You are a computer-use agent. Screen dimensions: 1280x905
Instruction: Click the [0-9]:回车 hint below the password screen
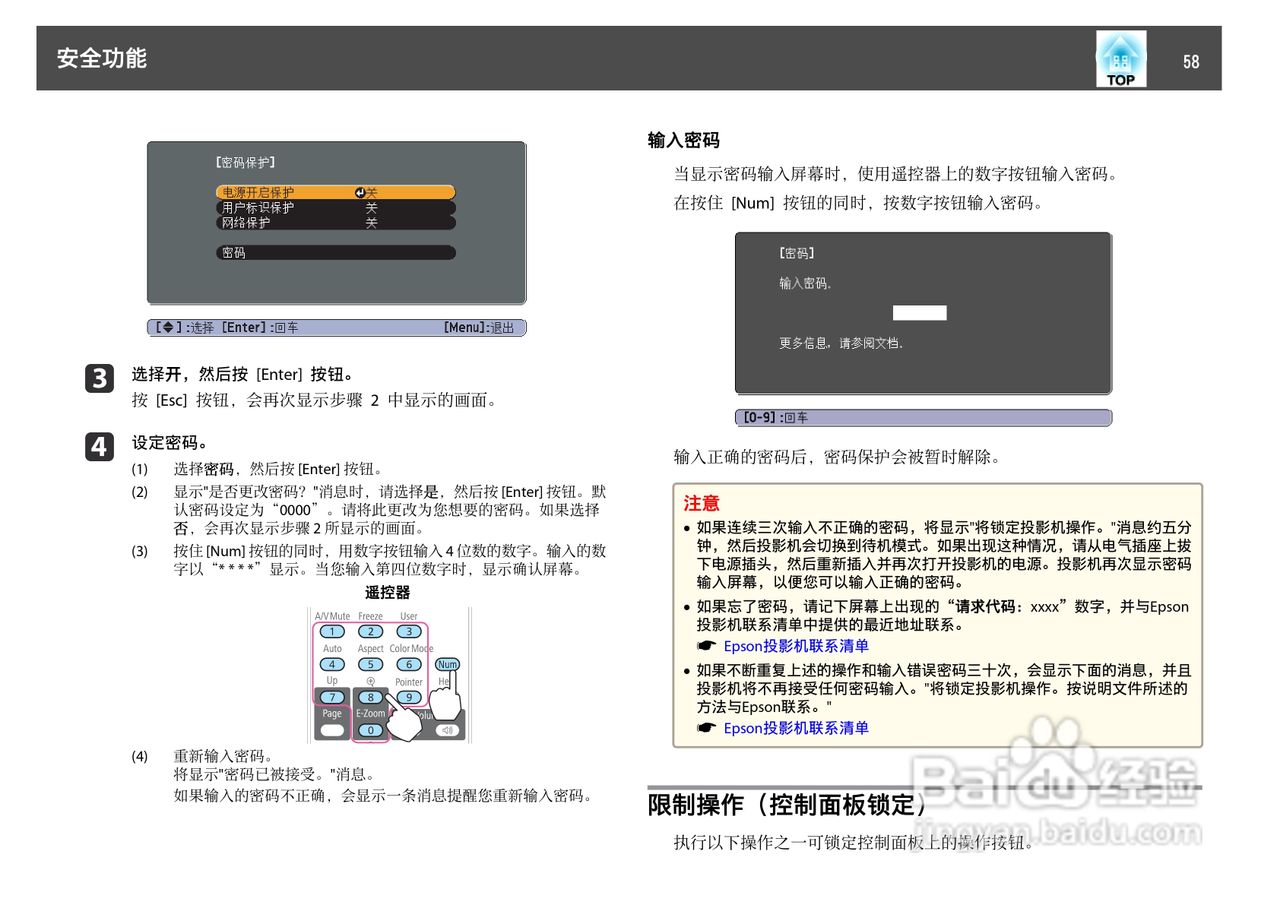(775, 418)
